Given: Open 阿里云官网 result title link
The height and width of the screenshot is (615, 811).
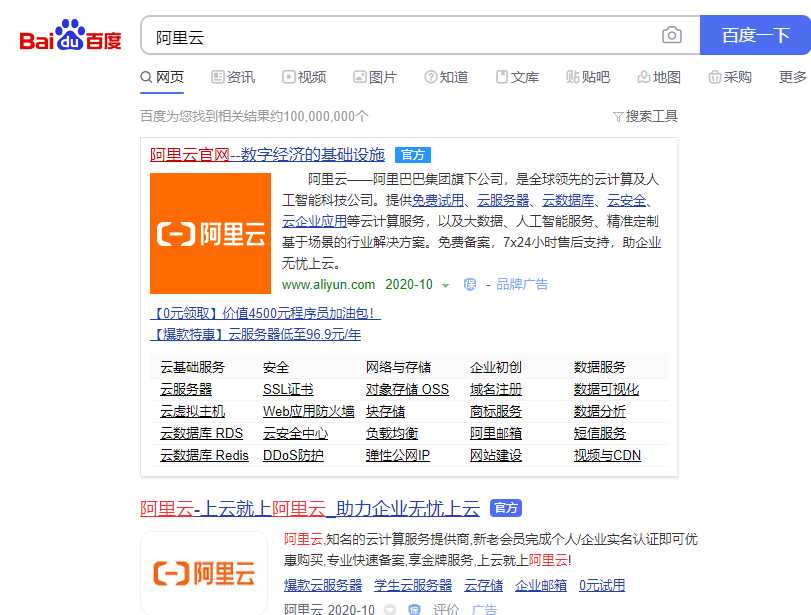Looking at the screenshot, I should (x=267, y=155).
